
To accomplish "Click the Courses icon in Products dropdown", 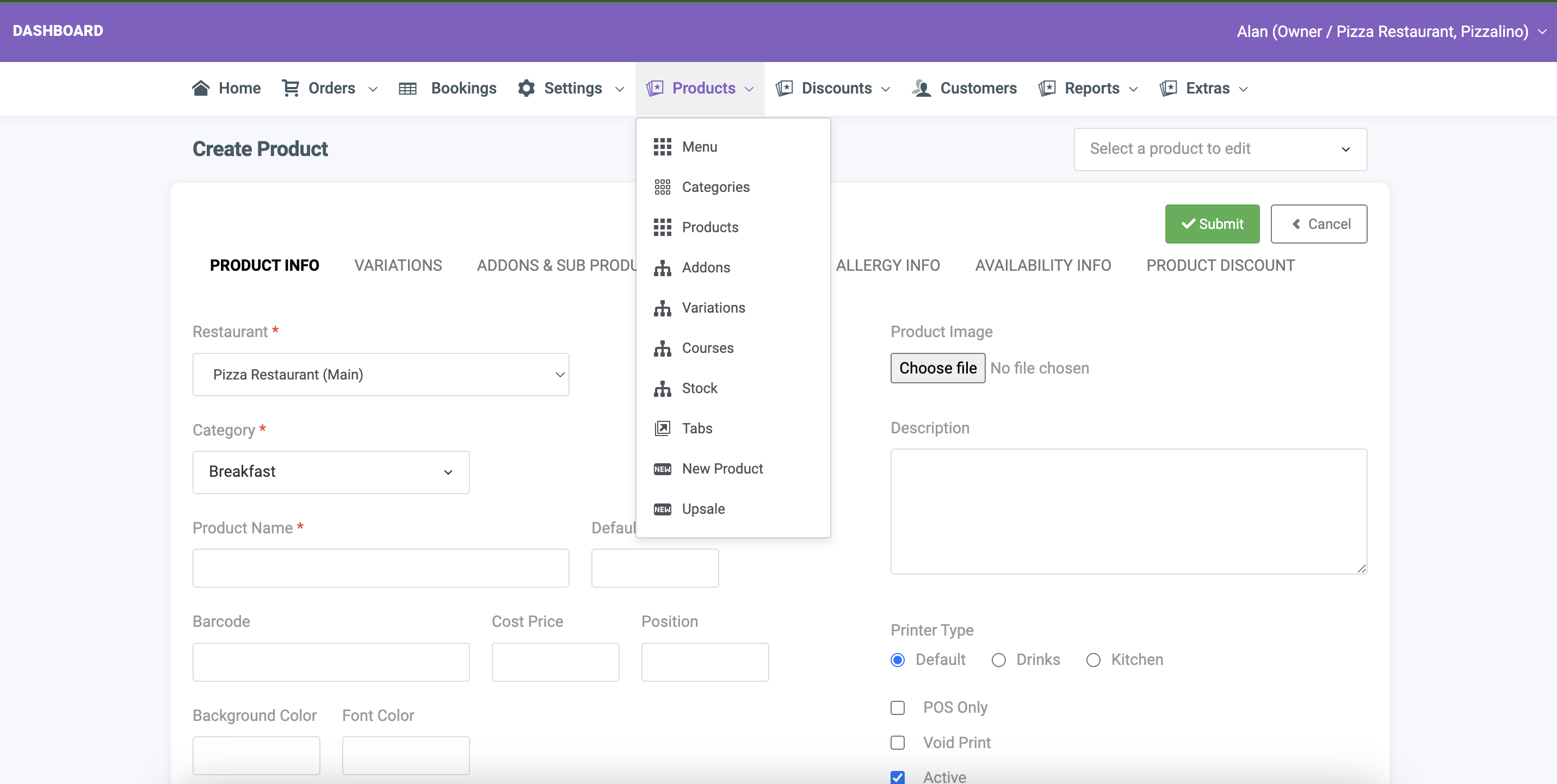I will pyautogui.click(x=662, y=347).
